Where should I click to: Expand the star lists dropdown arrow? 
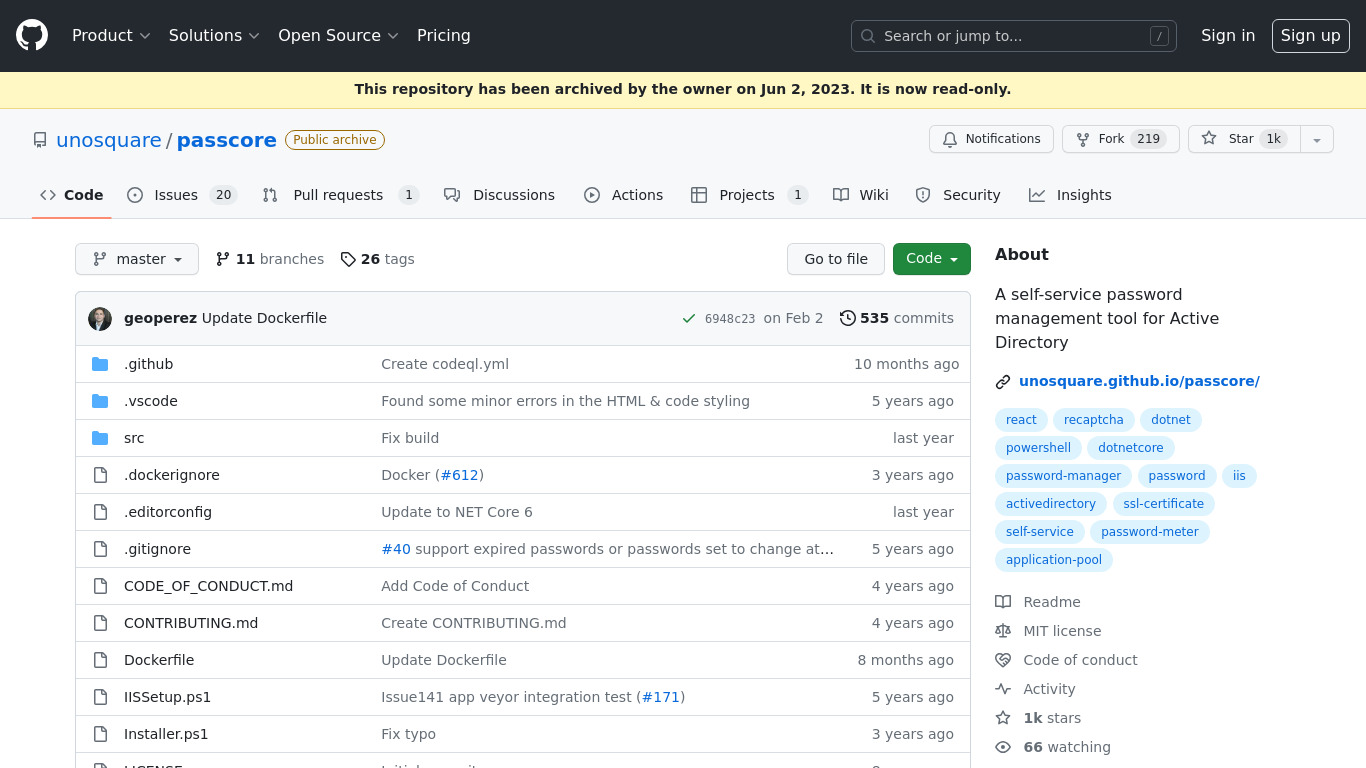pos(1317,139)
